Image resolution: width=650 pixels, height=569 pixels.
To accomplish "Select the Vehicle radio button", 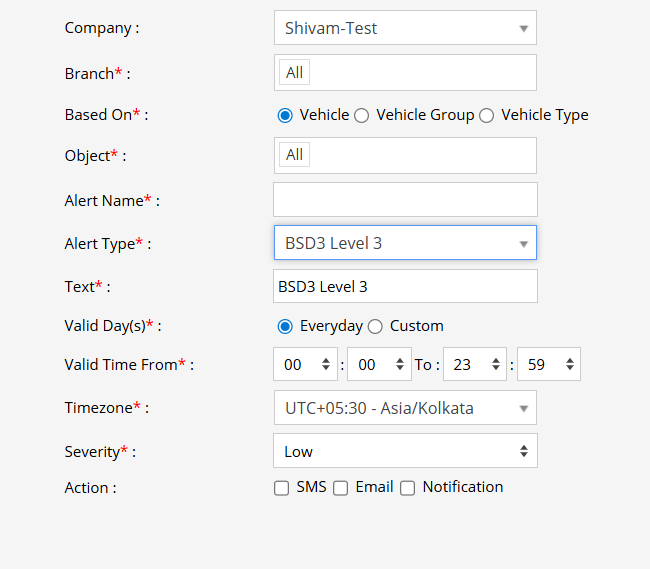I will 285,115.
